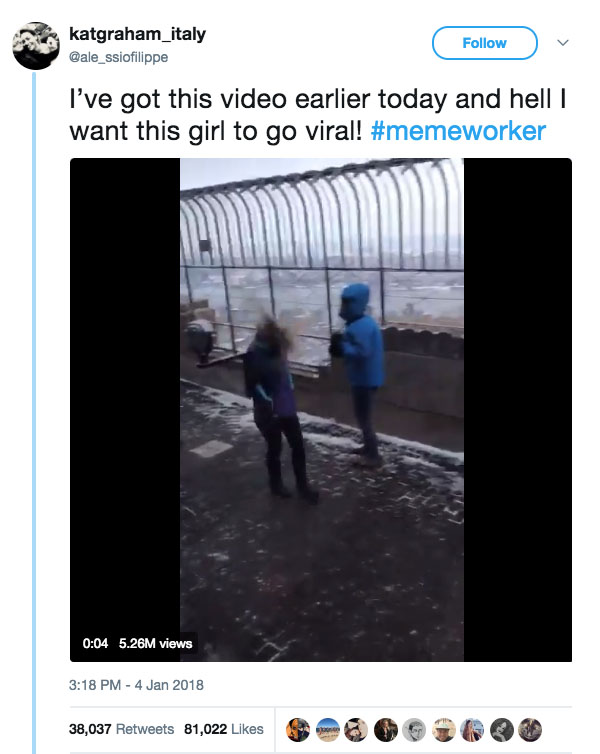600x754 pixels.
Task: Click the @ale_ssiofilippe handle
Action: pos(118,57)
